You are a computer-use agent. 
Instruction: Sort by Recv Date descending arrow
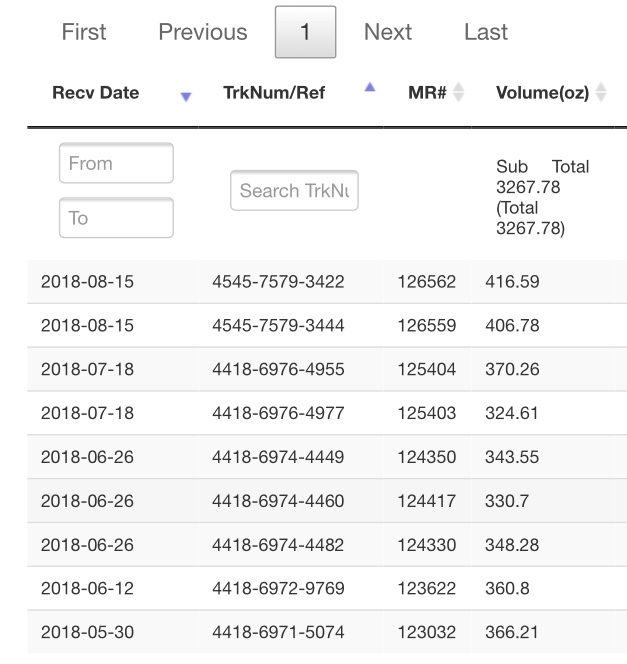pos(186,97)
